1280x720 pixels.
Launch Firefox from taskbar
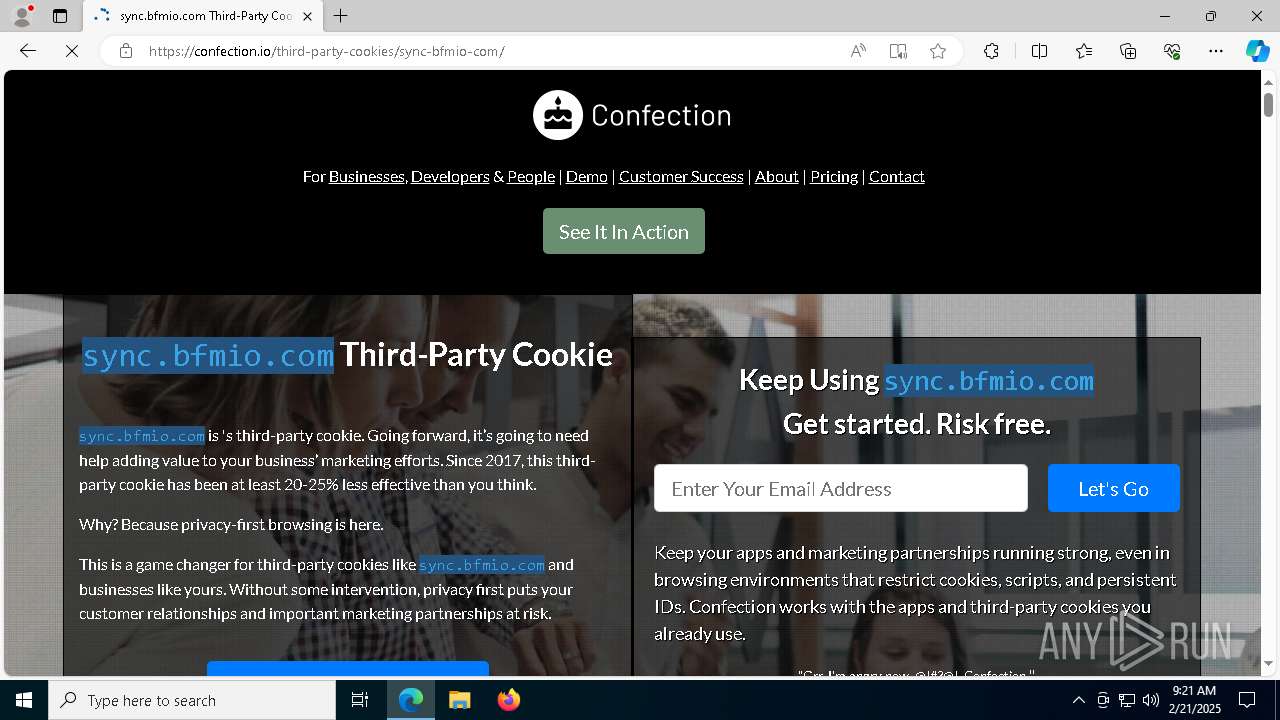509,700
